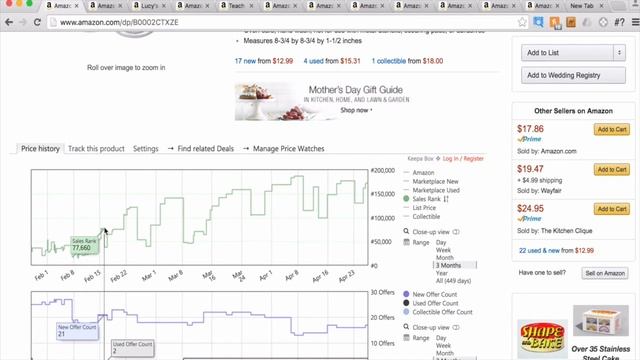
Task: Click the upper chart Range calendar icon
Action: 406,242
